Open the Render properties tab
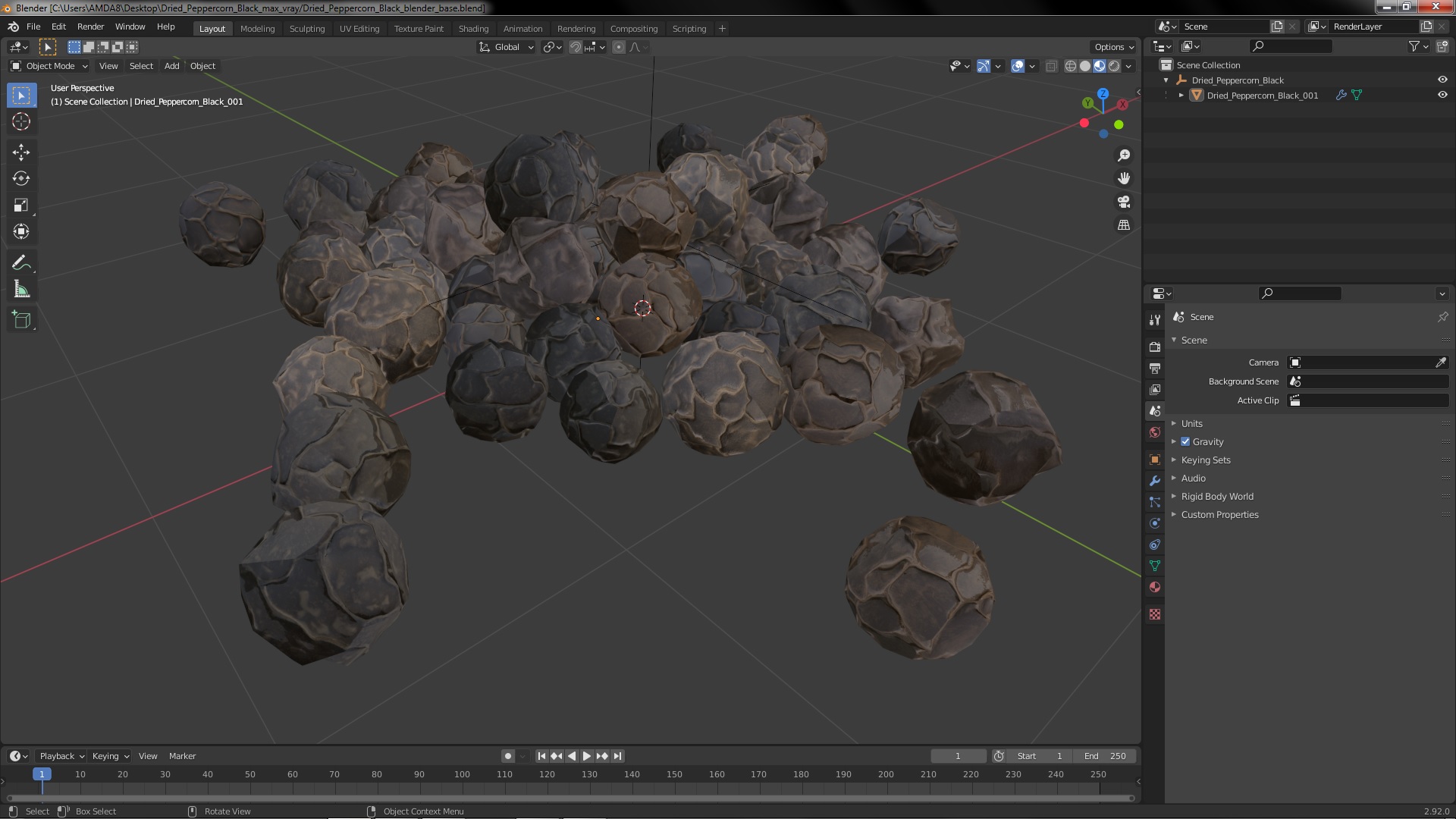The width and height of the screenshot is (1456, 819). coord(1155,347)
